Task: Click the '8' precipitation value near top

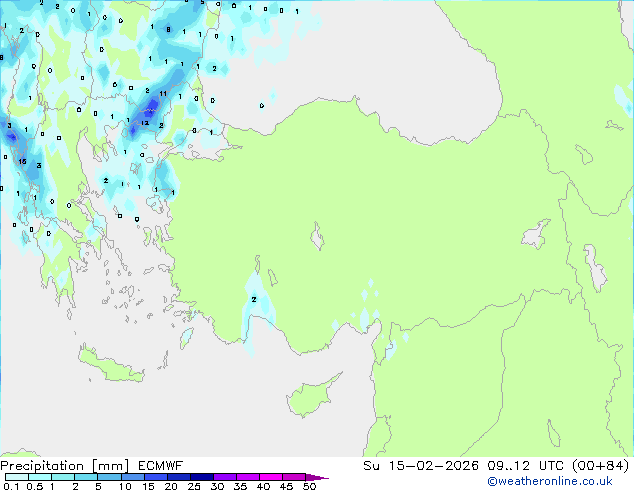Action: (x=168, y=30)
